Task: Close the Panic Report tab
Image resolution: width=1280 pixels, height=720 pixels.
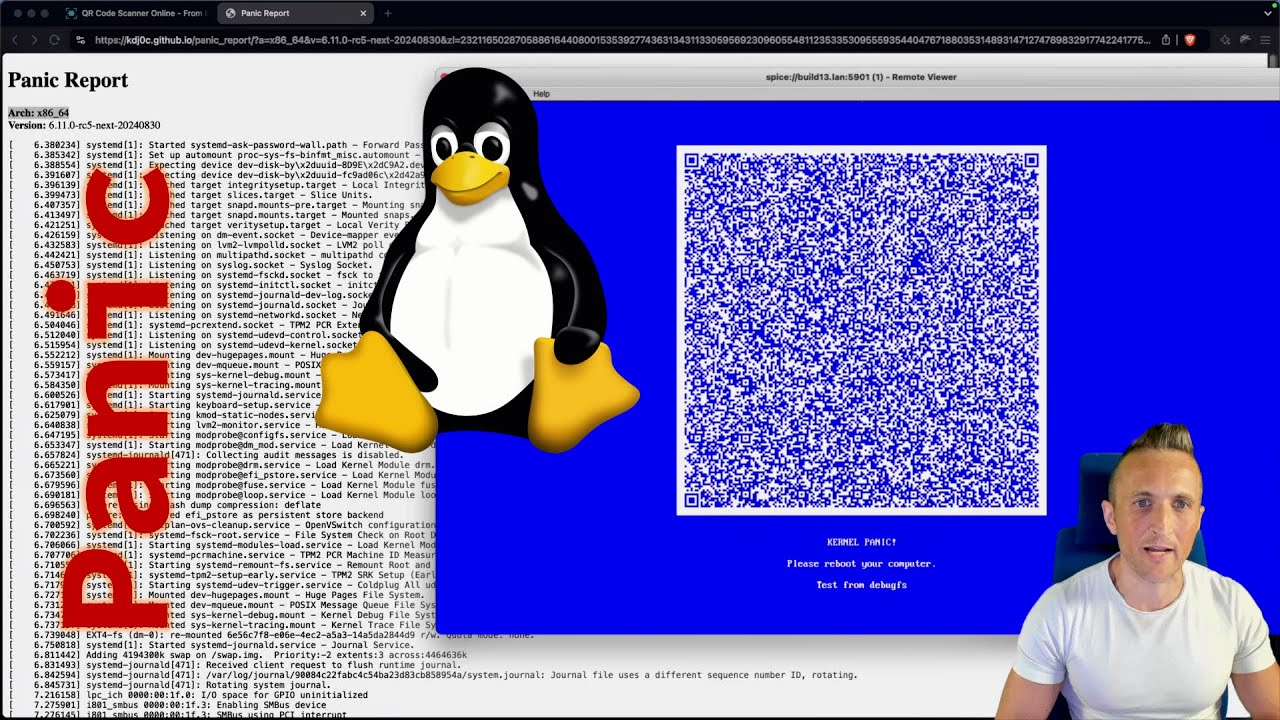Action: [363, 13]
